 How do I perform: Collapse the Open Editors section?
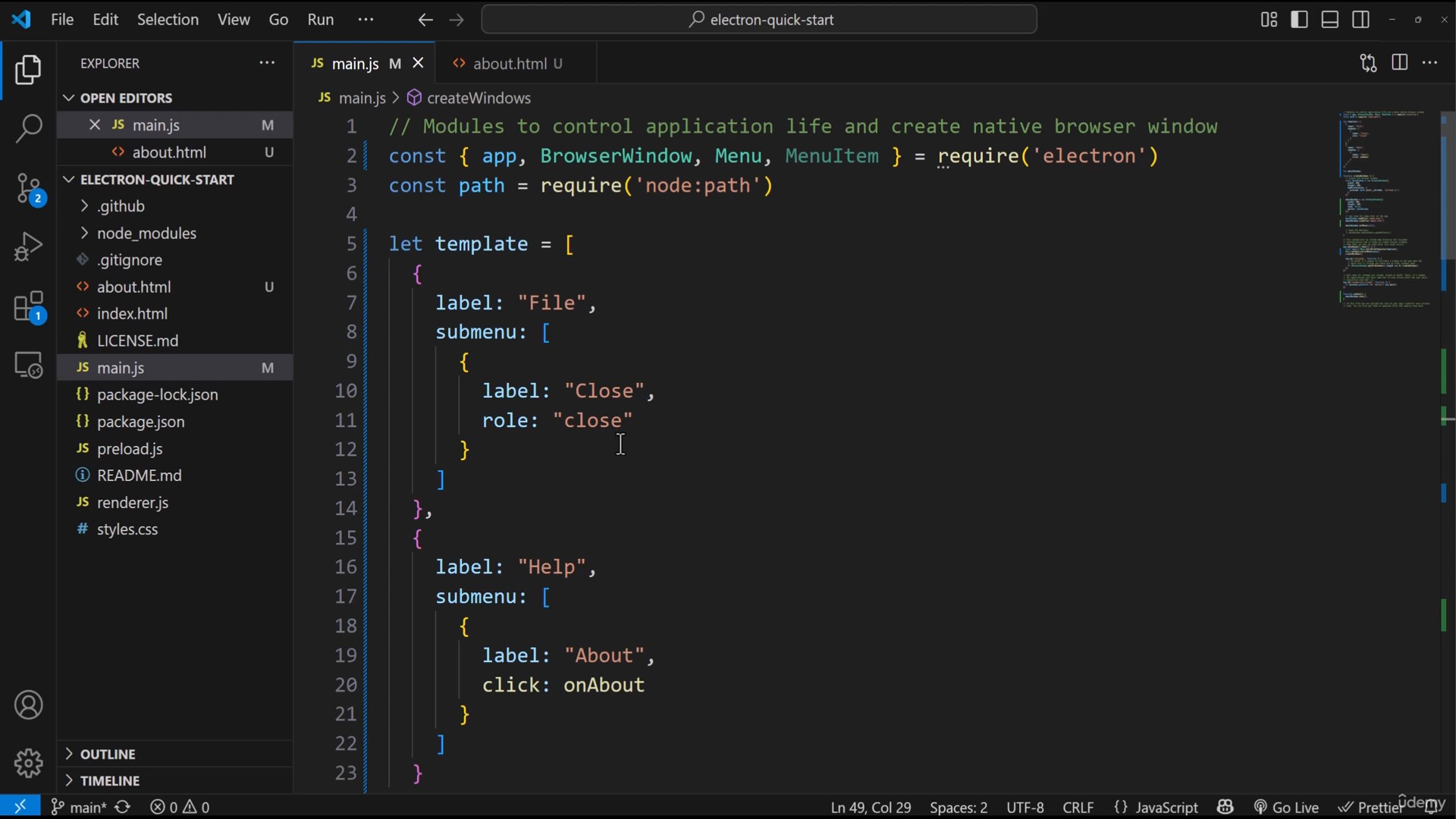tap(174, 98)
